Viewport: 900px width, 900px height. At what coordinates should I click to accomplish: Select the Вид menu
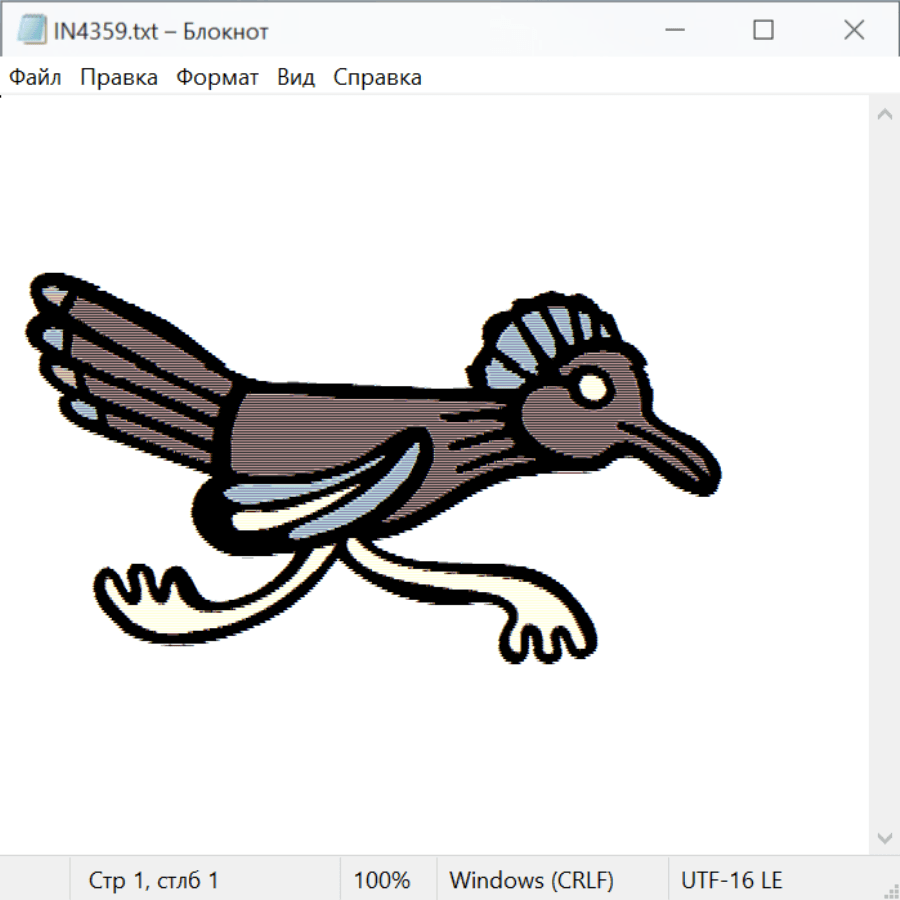point(295,78)
